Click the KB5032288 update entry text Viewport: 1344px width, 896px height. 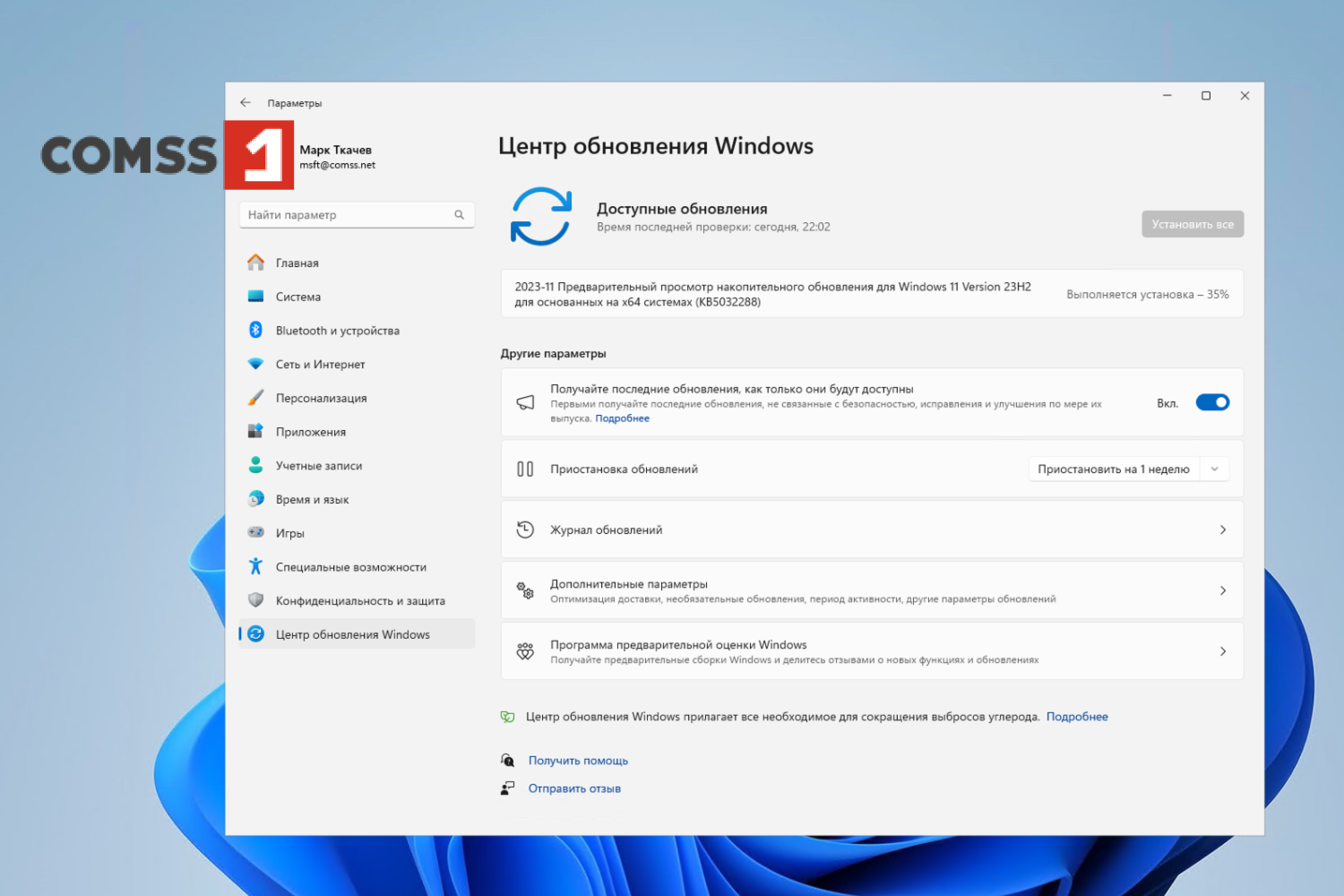click(x=772, y=294)
